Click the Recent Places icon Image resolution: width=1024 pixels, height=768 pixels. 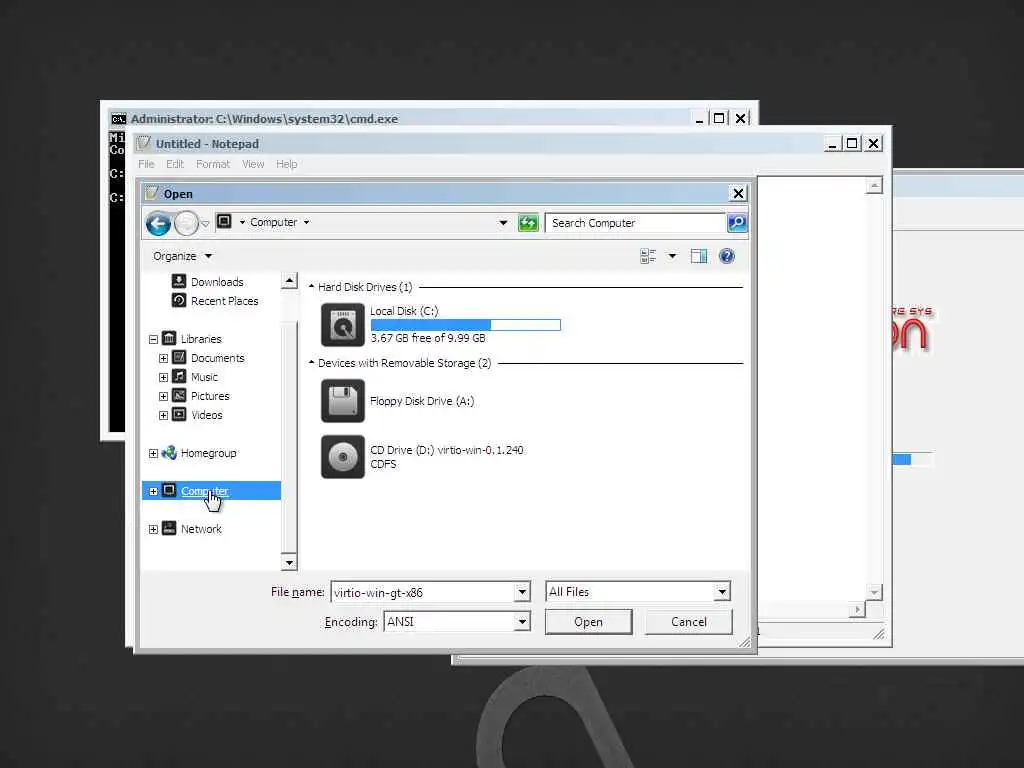(179, 300)
